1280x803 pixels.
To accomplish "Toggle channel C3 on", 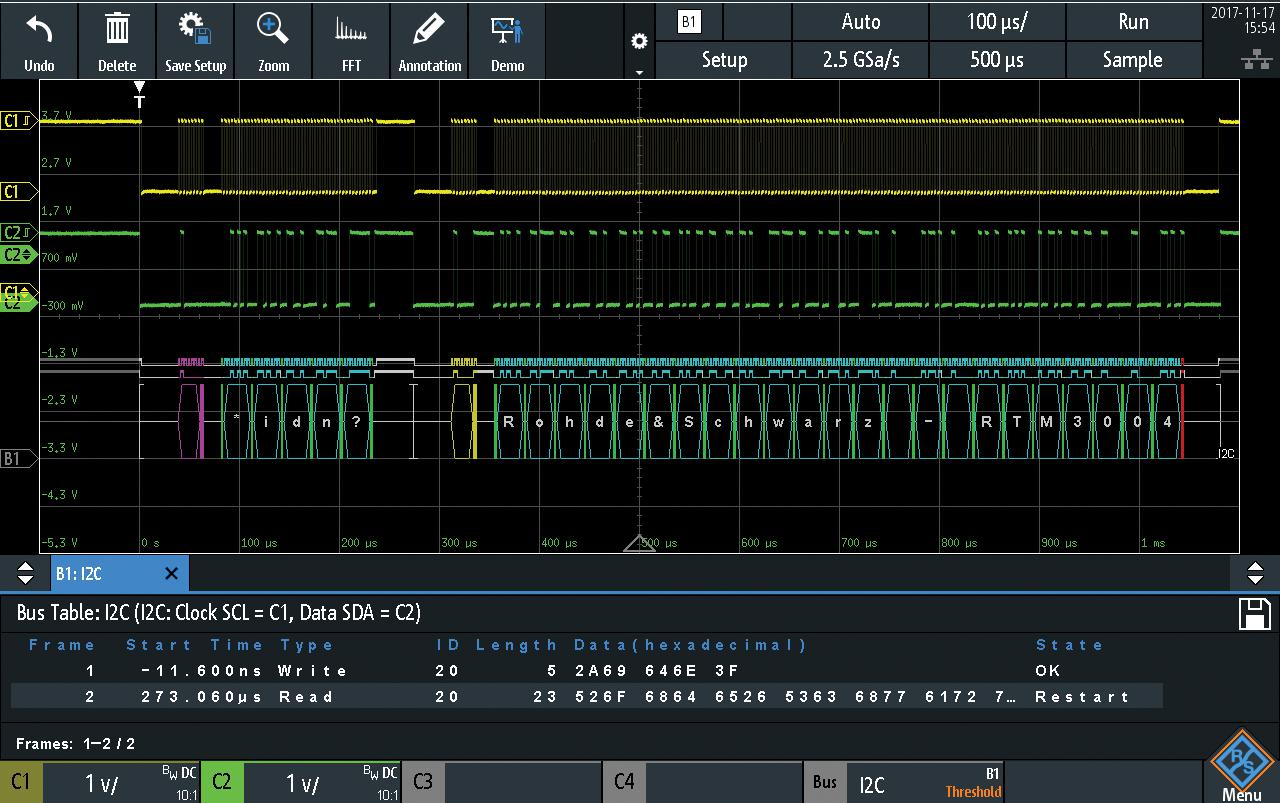I will coord(501,782).
